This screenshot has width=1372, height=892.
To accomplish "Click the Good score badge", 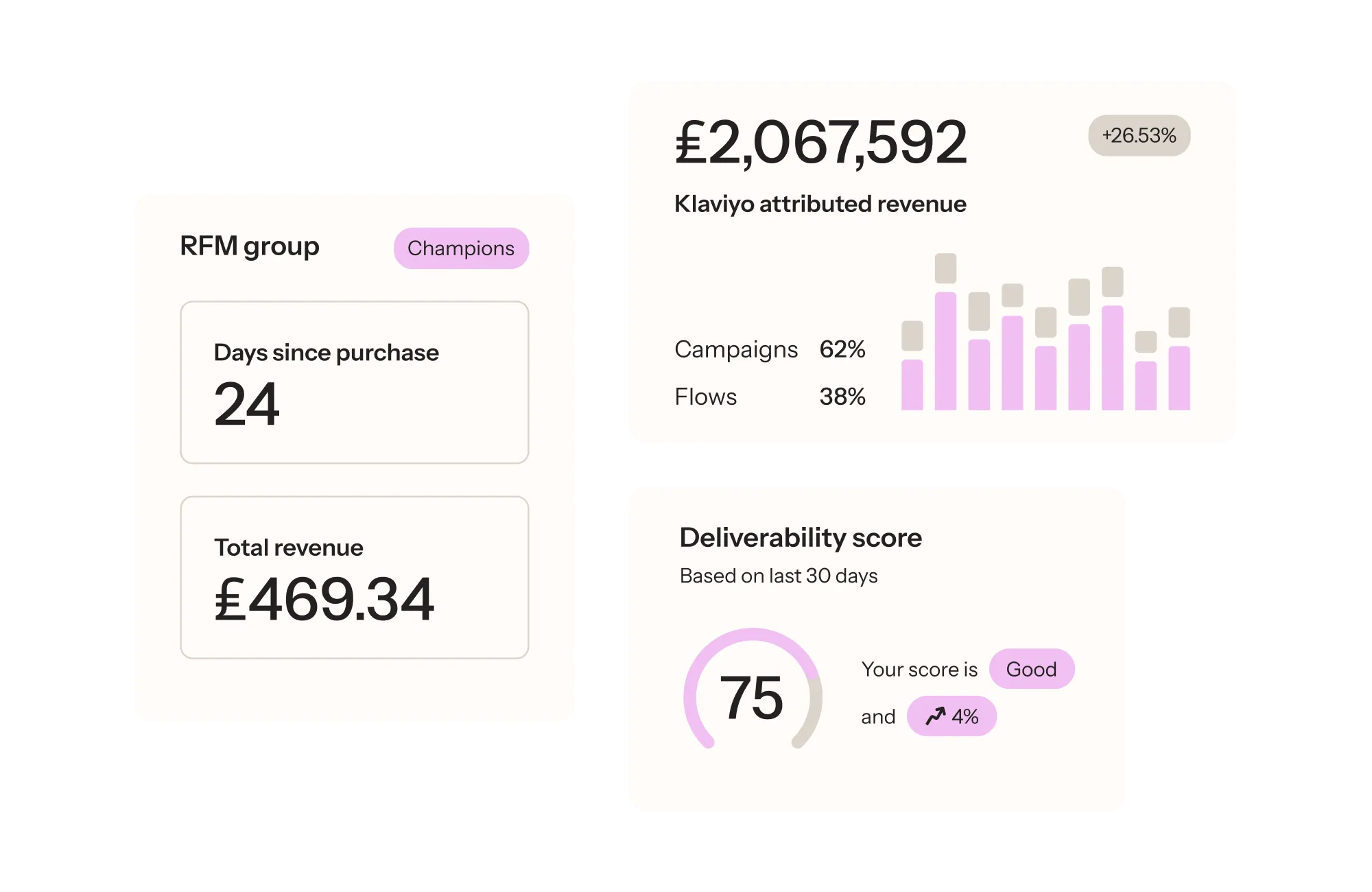I will [1031, 669].
